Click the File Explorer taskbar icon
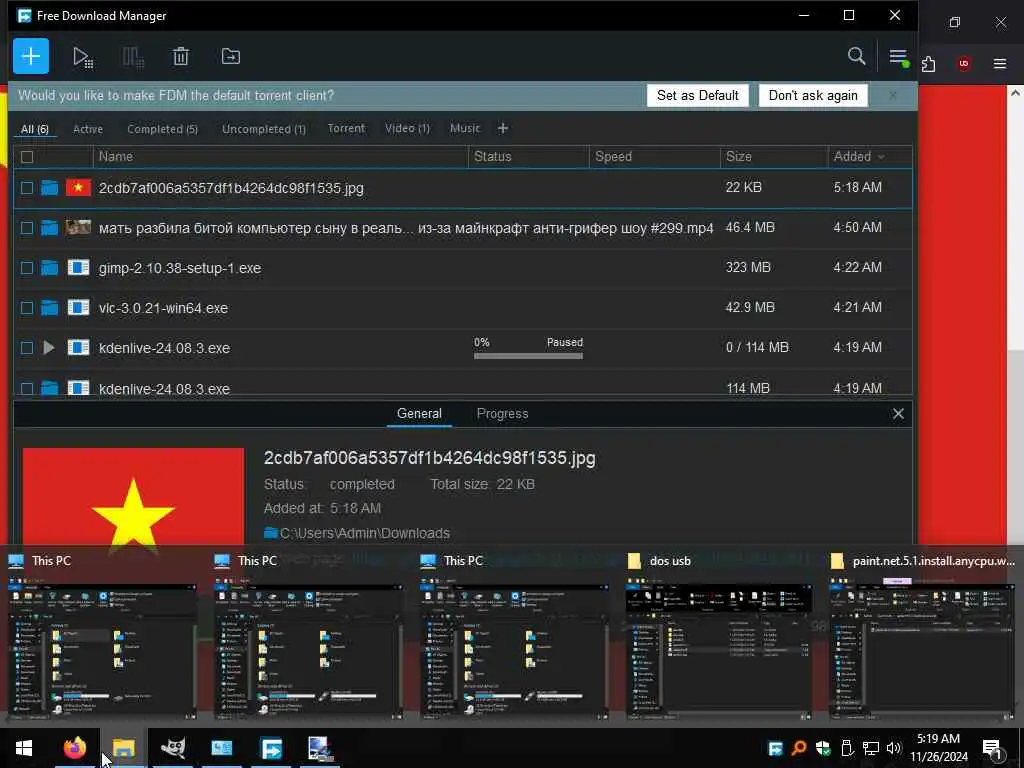The height and width of the screenshot is (768, 1024). [x=123, y=748]
